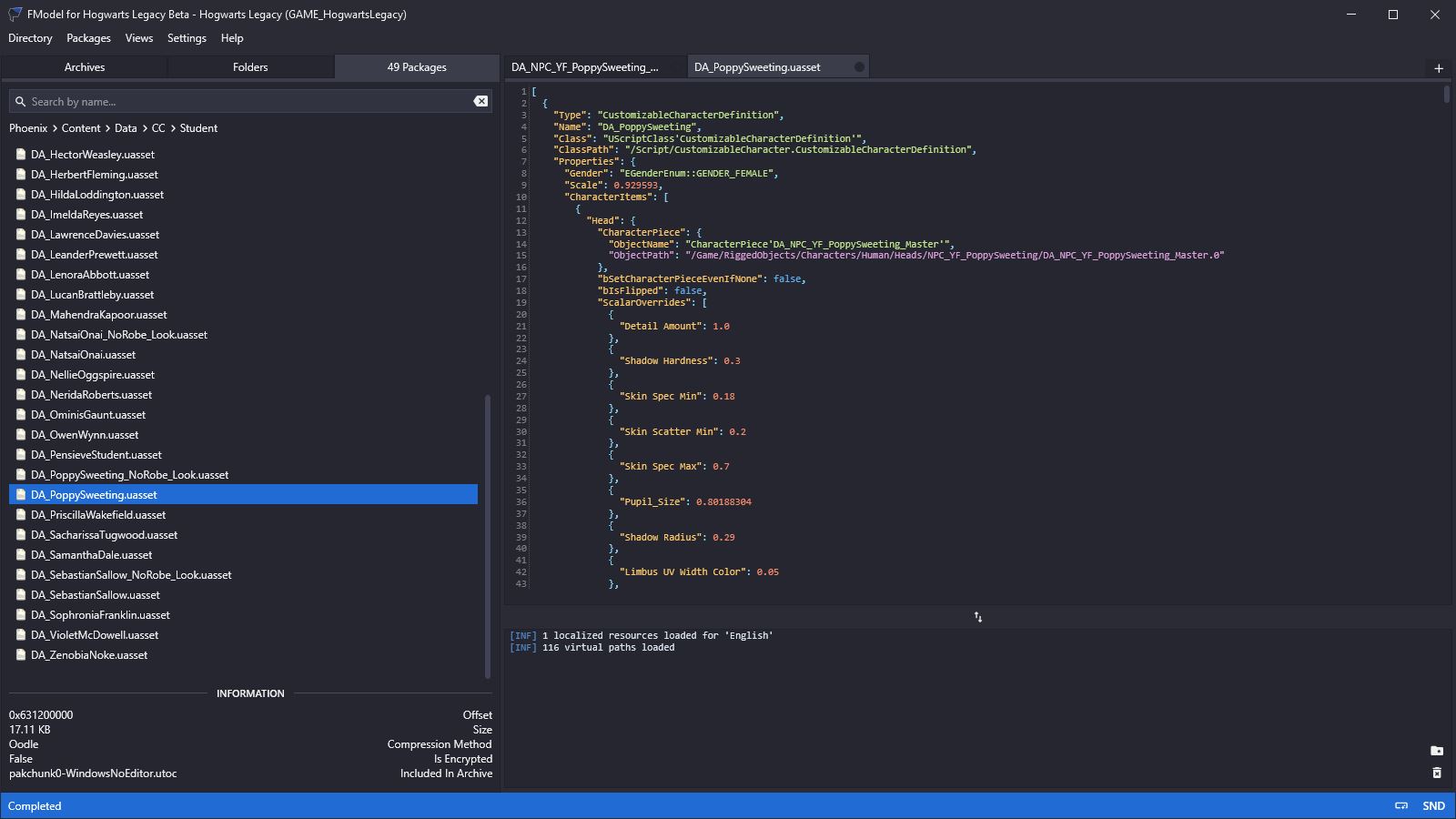The height and width of the screenshot is (819, 1456).
Task: Focus the Search by name field
Action: (250, 102)
